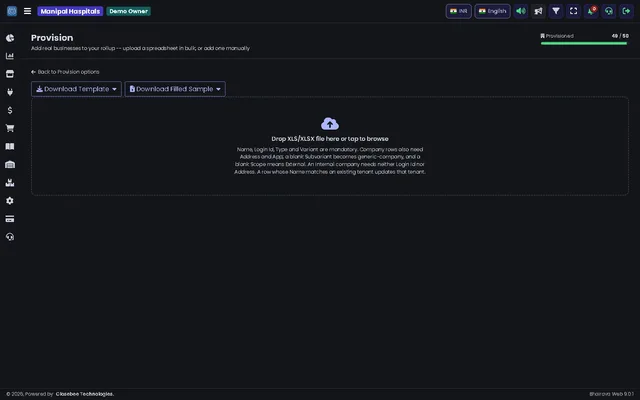Open the pie chart dashboard in sidebar
The image size is (640, 400).
(x=10, y=38)
